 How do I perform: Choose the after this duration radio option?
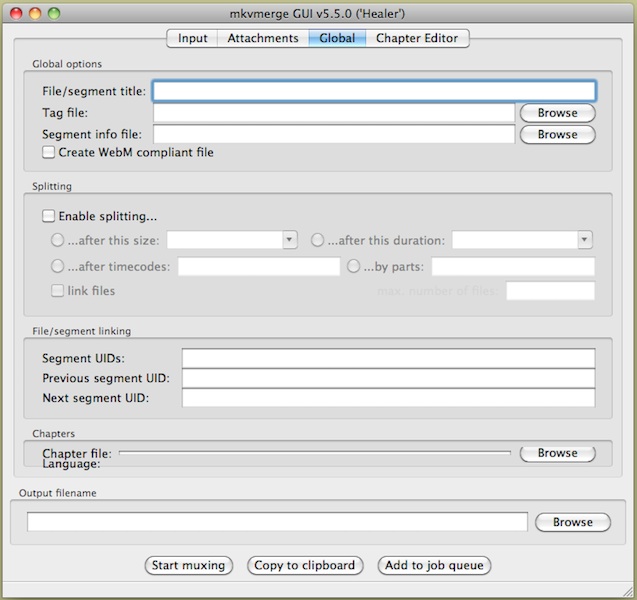pos(318,240)
